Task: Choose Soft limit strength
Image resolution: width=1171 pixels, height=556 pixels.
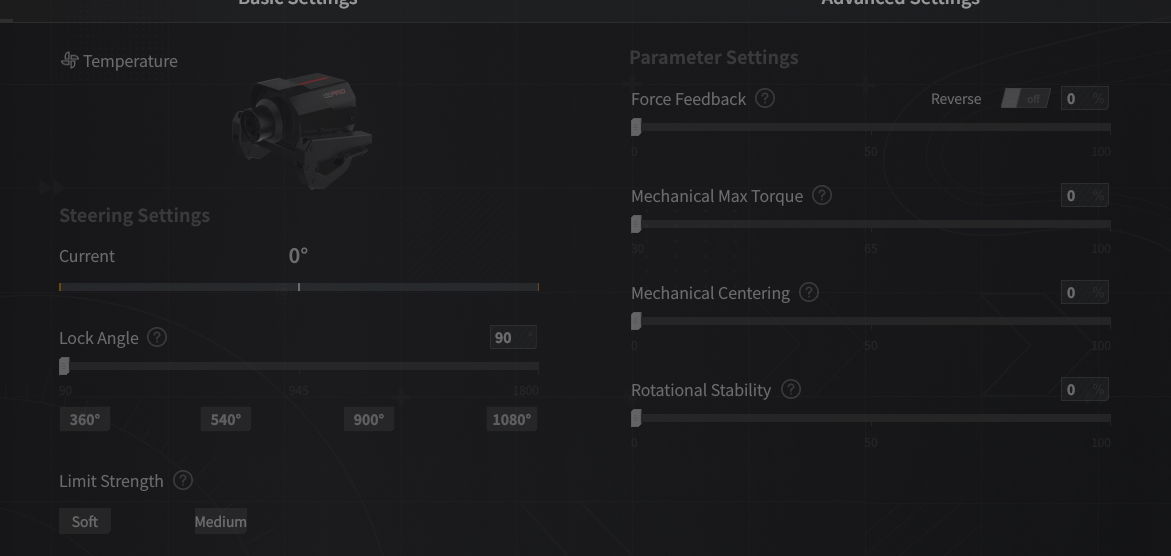Action: 85,521
